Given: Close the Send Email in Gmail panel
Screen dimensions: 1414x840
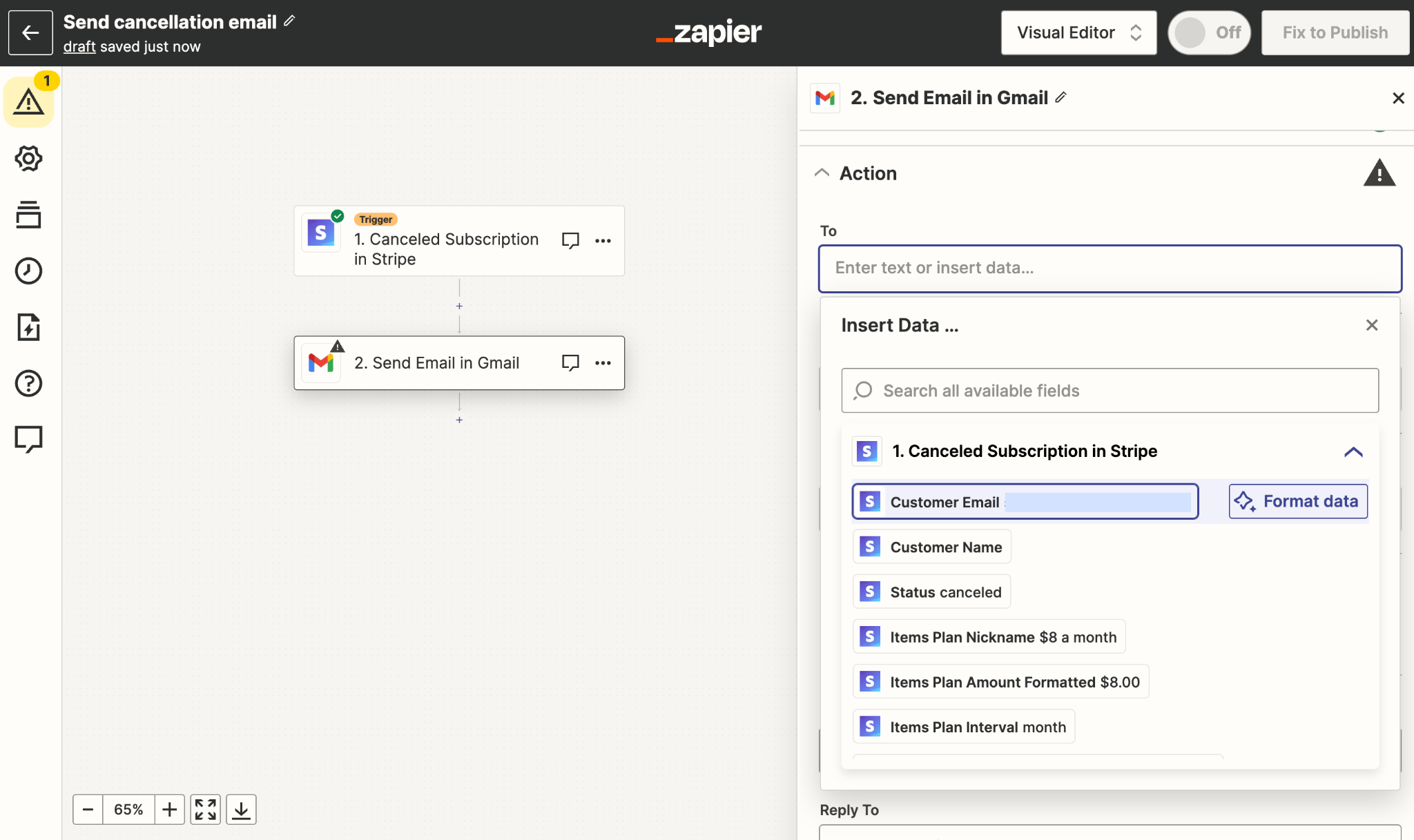Looking at the screenshot, I should point(1398,98).
